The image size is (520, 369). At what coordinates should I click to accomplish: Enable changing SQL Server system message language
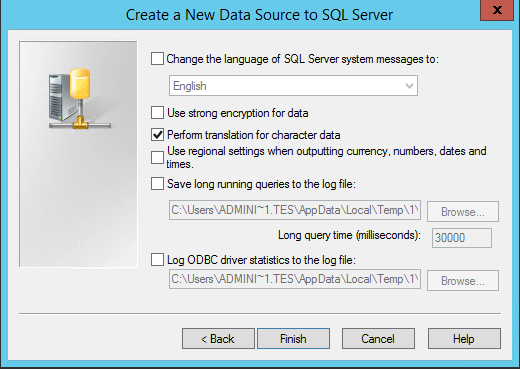point(157,59)
